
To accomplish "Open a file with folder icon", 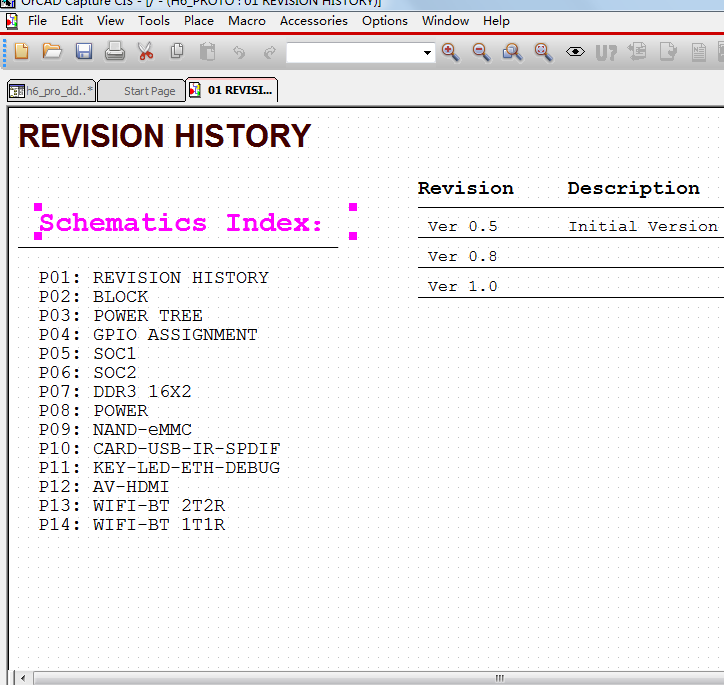I will [52, 52].
